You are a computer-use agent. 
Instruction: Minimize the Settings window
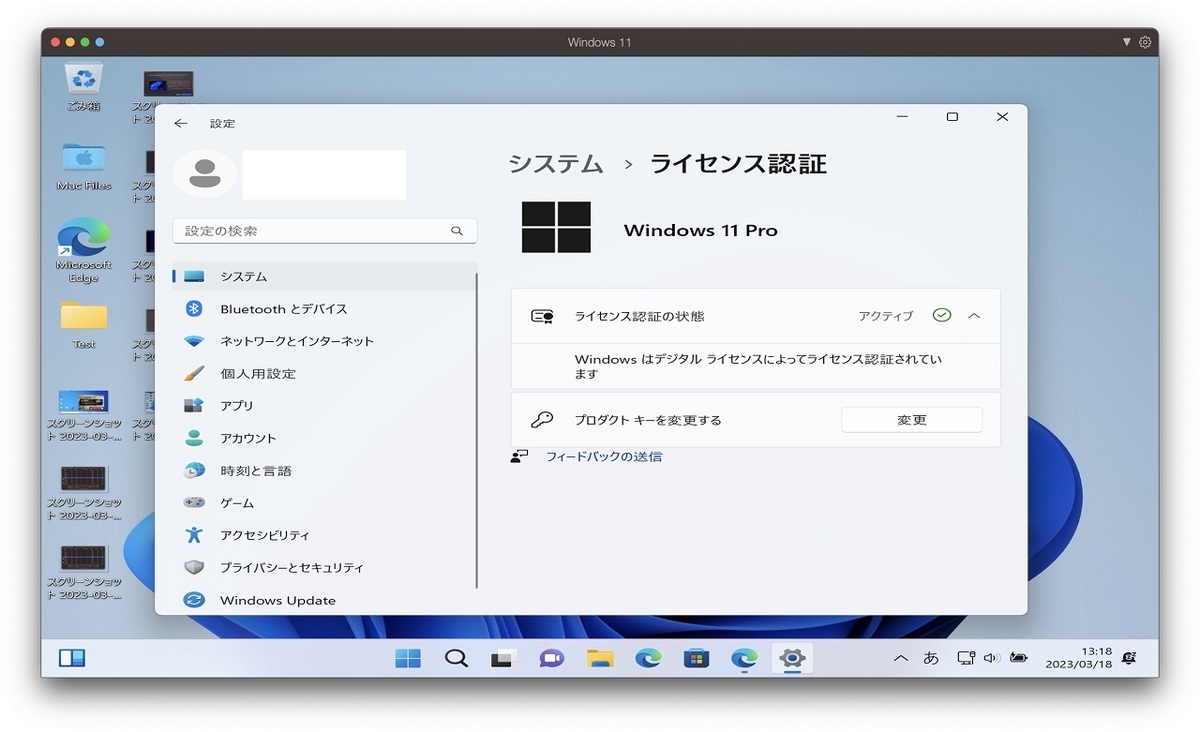coord(902,117)
